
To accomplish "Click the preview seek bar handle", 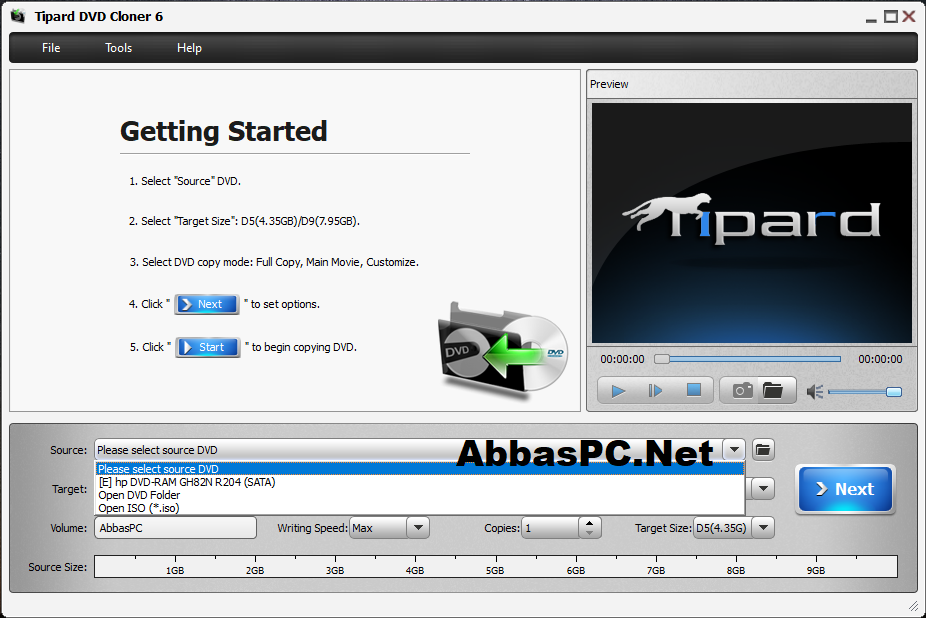I will [x=662, y=359].
